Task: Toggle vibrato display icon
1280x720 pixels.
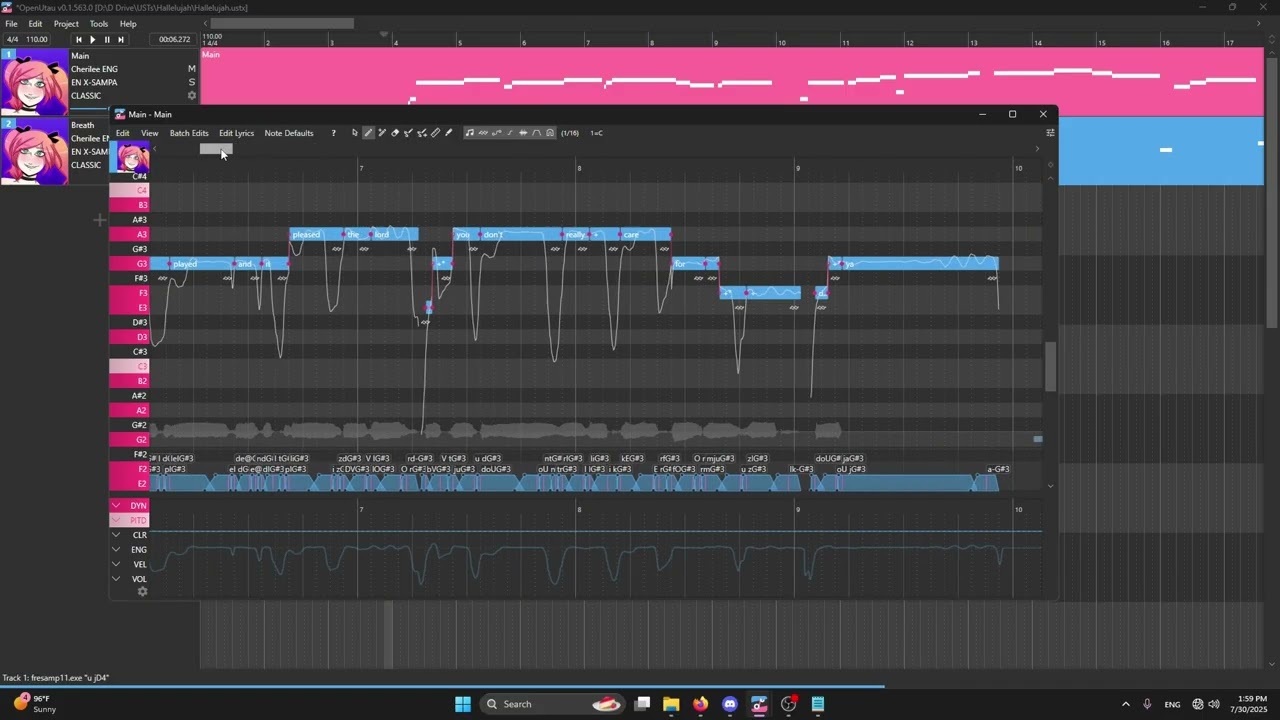Action: [483, 133]
